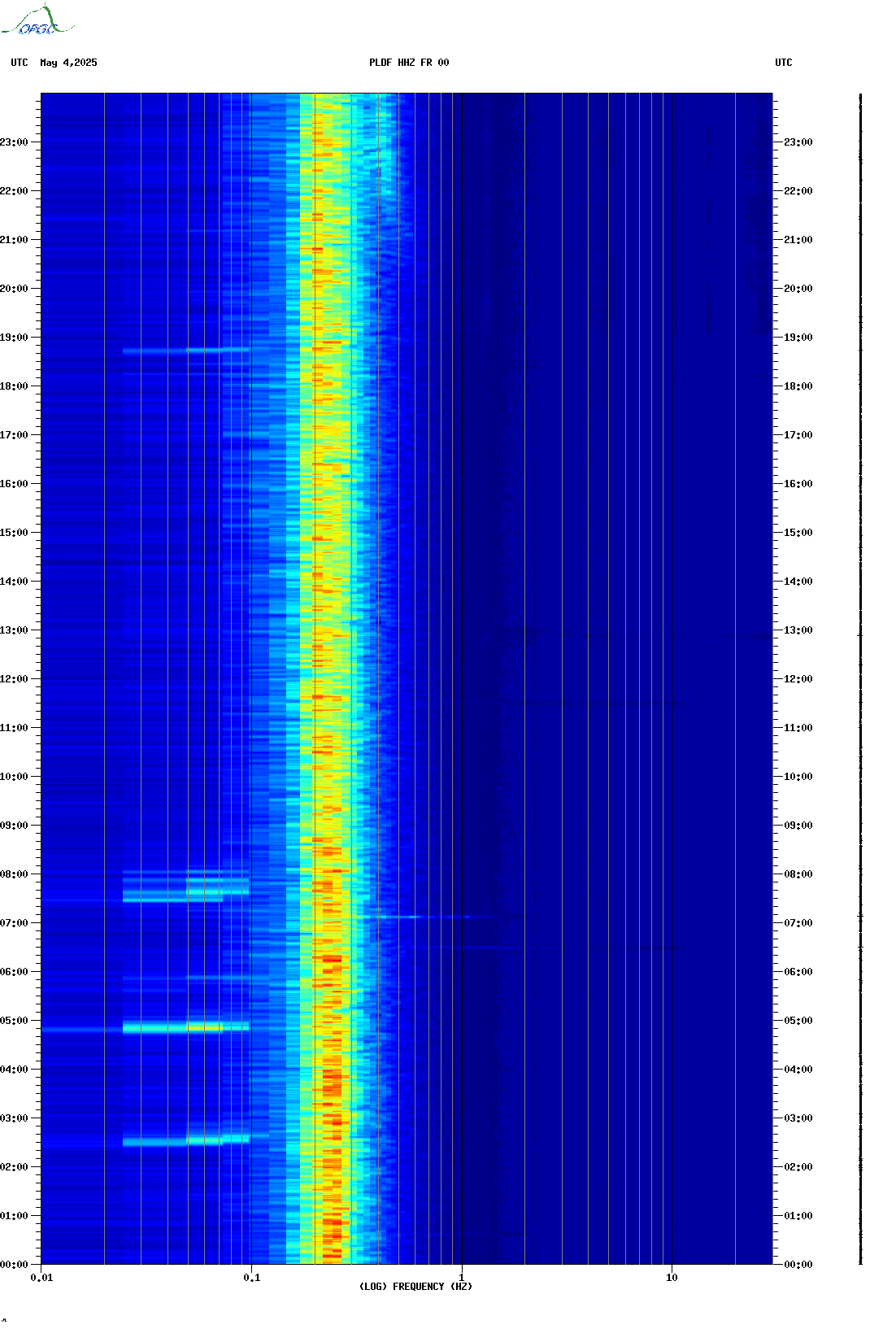
Task: Select 19:00 on the left time axis
Action: point(14,338)
